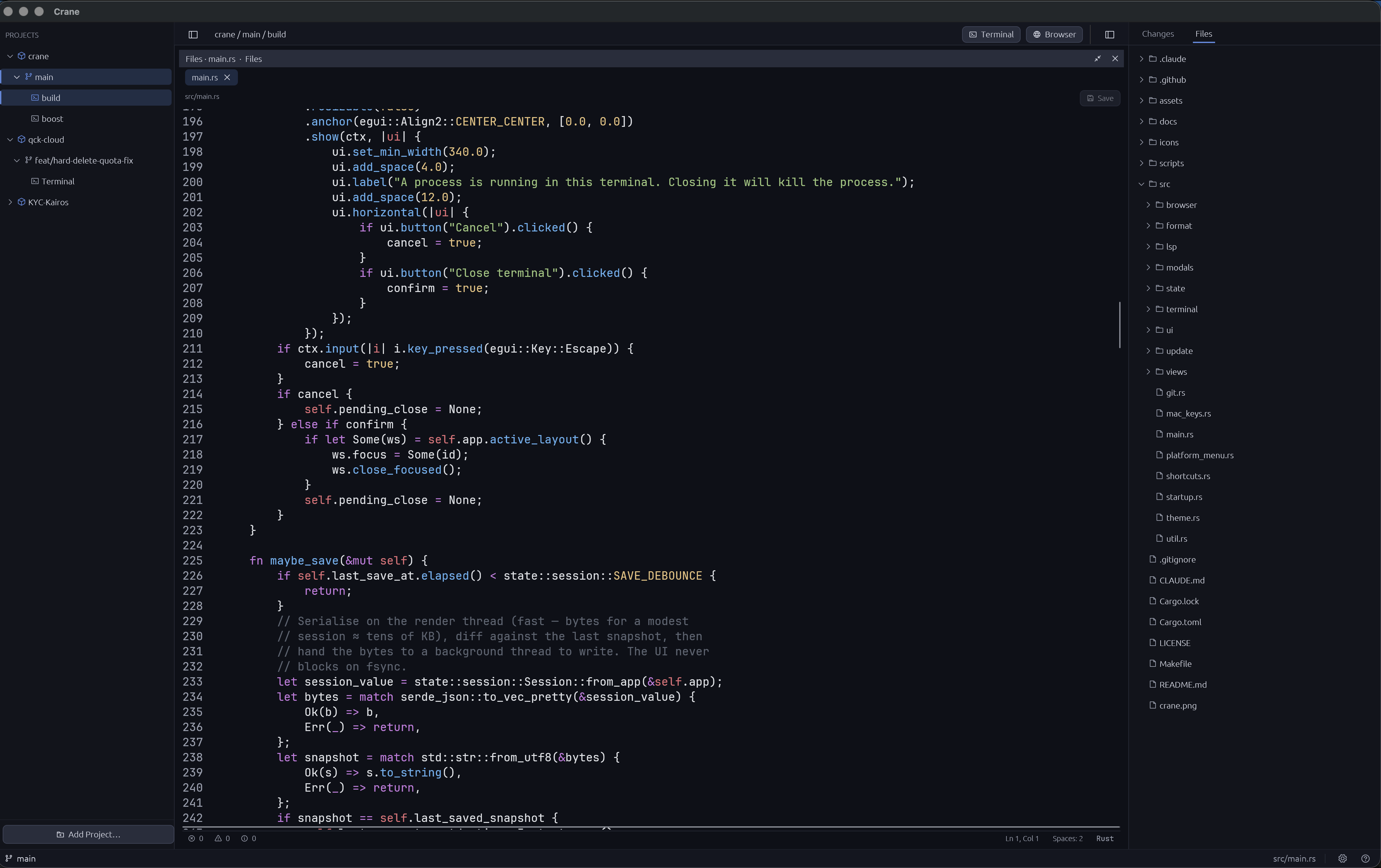Click the Add Project folder icon
The width and height of the screenshot is (1381, 868).
(x=60, y=834)
